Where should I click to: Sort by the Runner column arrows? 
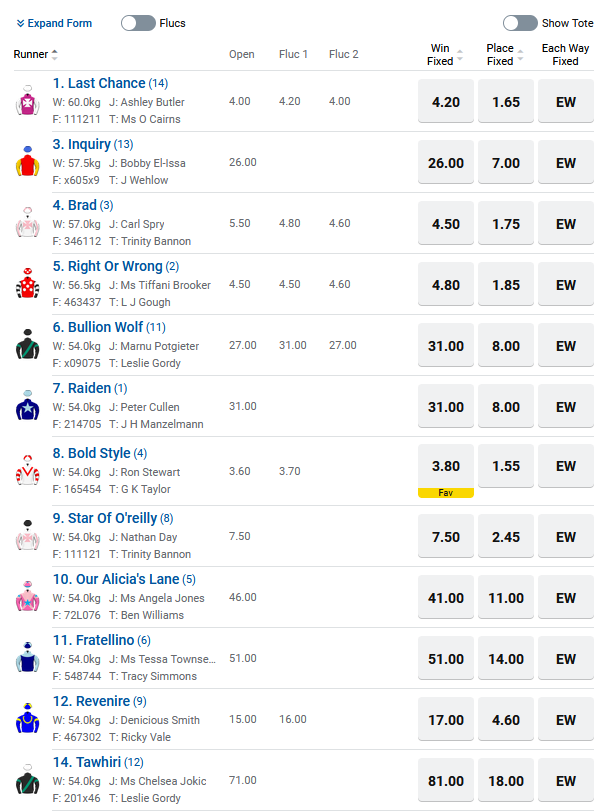pyautogui.click(x=55, y=55)
